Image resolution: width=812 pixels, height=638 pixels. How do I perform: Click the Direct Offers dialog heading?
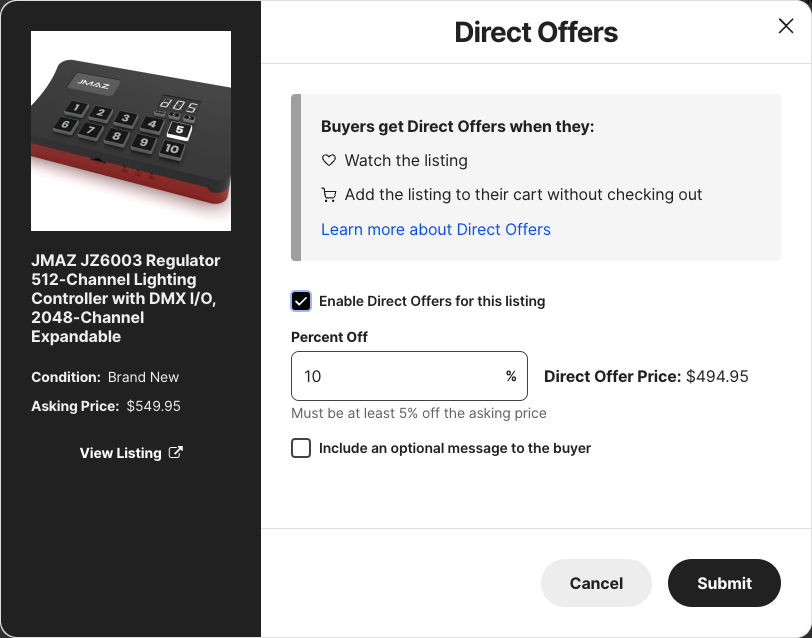[536, 32]
